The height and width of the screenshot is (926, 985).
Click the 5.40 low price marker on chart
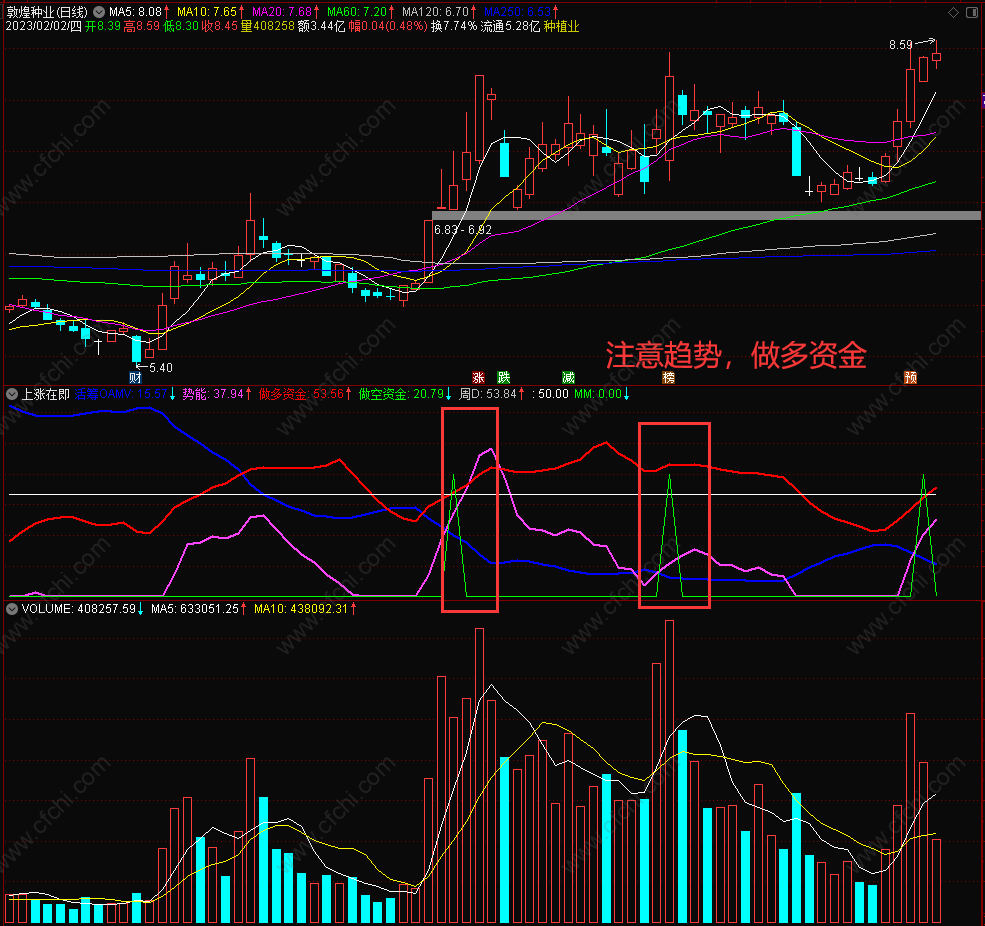[160, 368]
